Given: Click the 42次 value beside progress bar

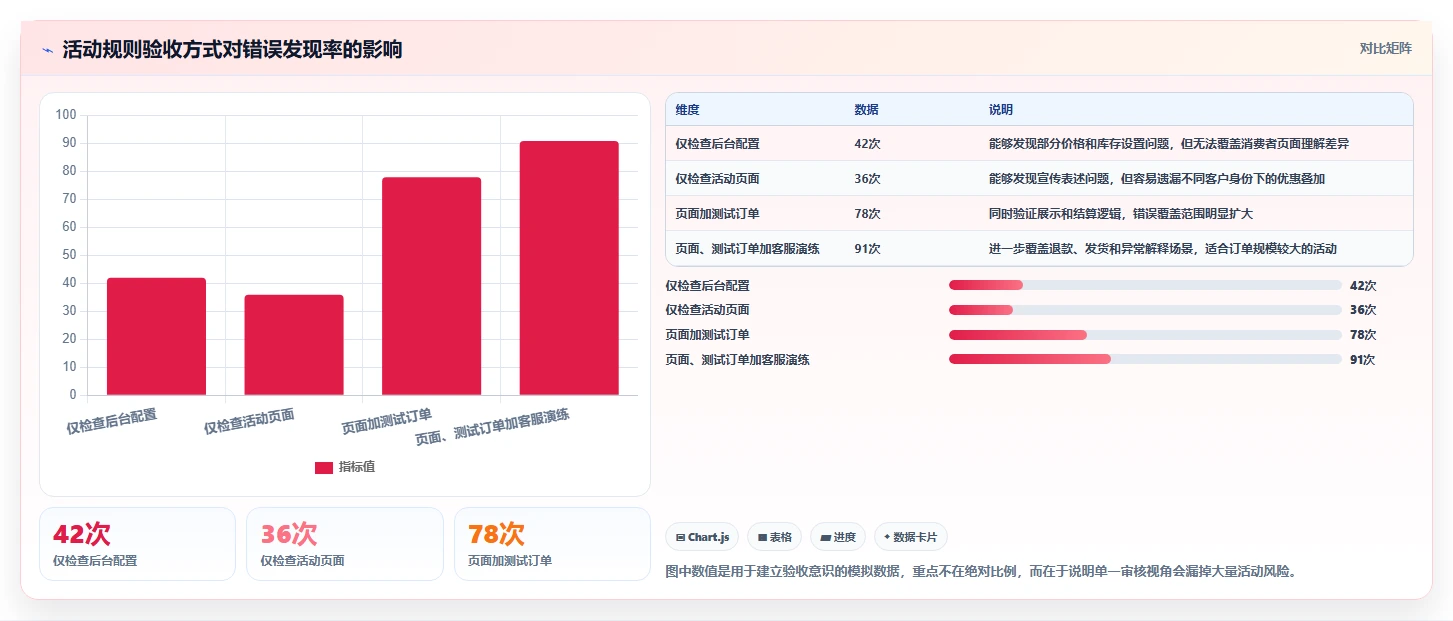Looking at the screenshot, I should pos(1363,285).
